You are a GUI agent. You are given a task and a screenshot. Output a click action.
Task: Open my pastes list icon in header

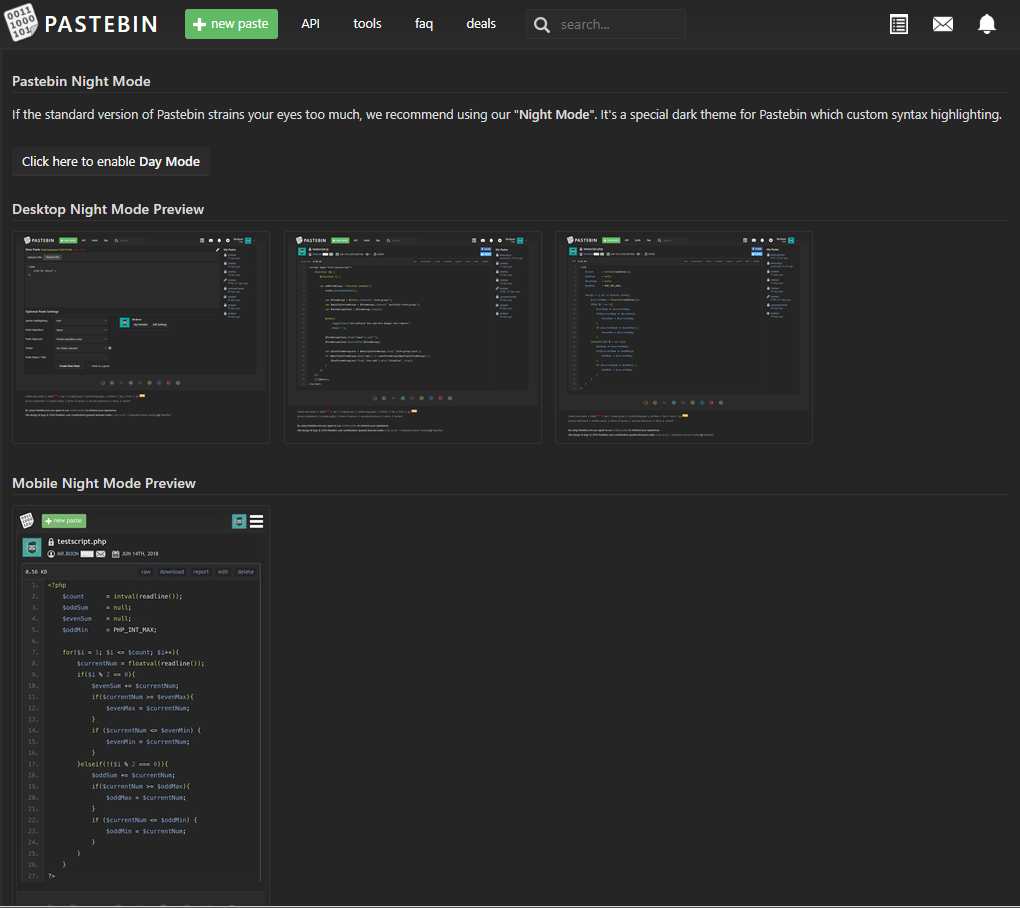tap(899, 24)
